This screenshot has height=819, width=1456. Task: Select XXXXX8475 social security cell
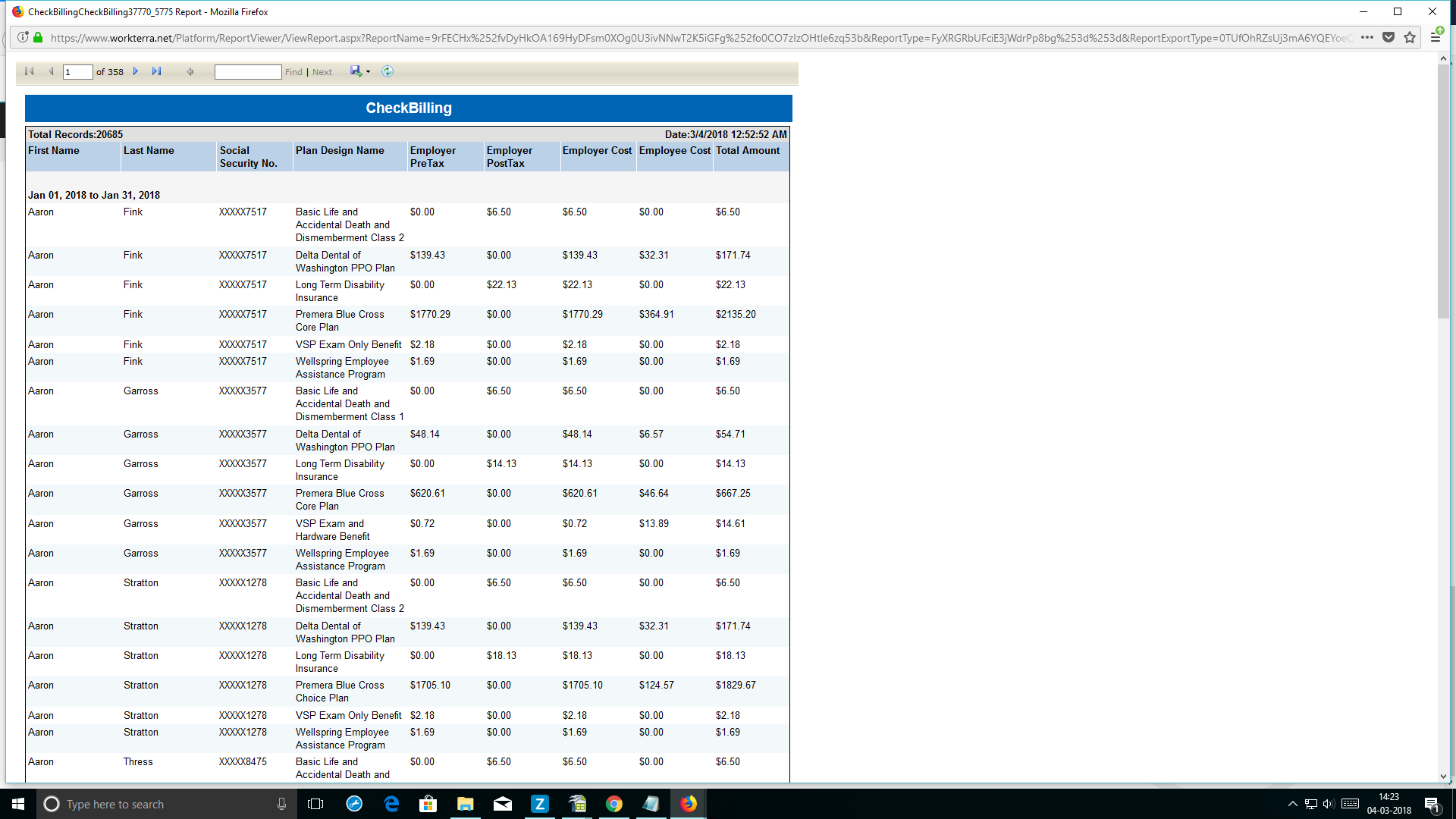pos(243,761)
